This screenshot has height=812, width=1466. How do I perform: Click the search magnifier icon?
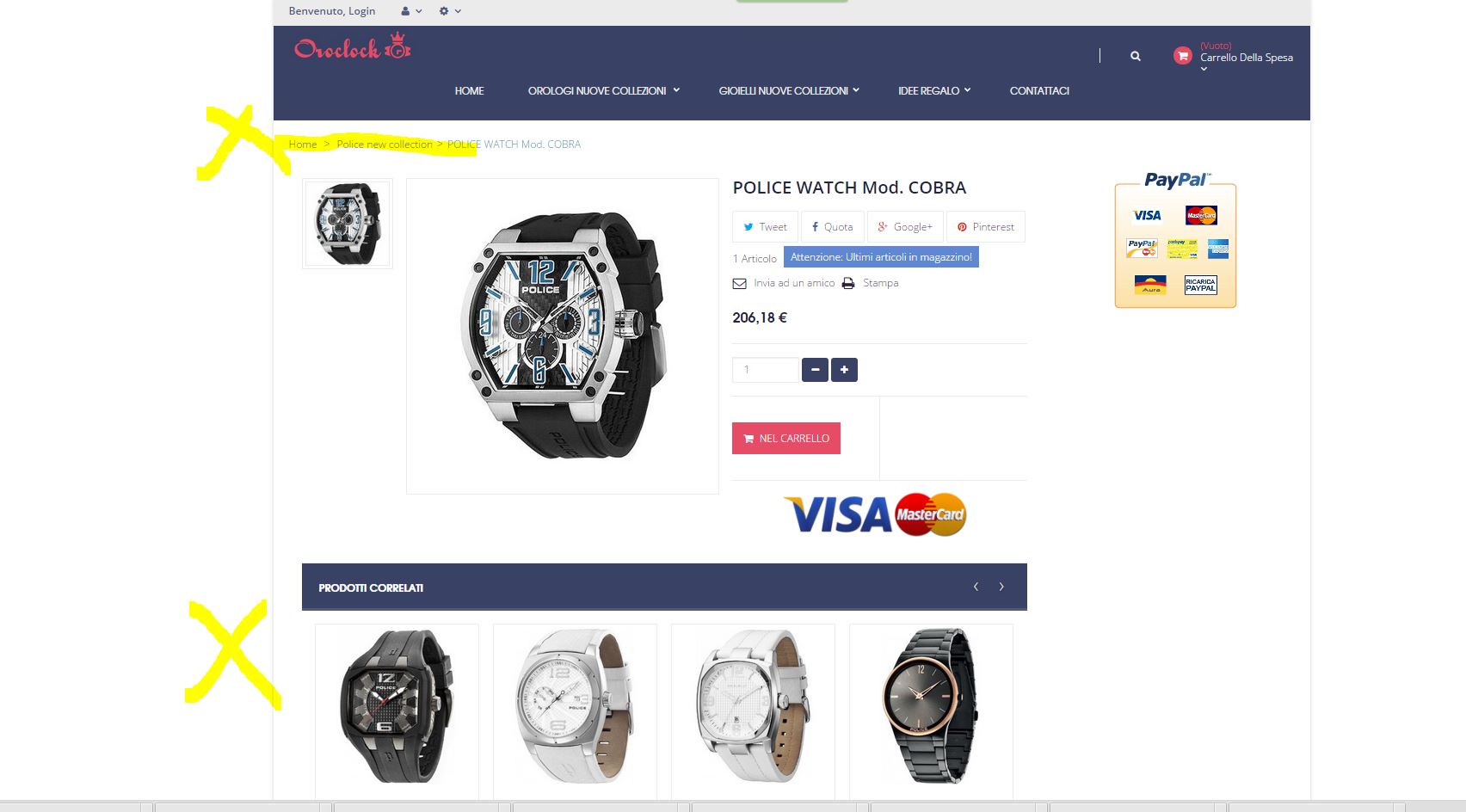tap(1136, 56)
